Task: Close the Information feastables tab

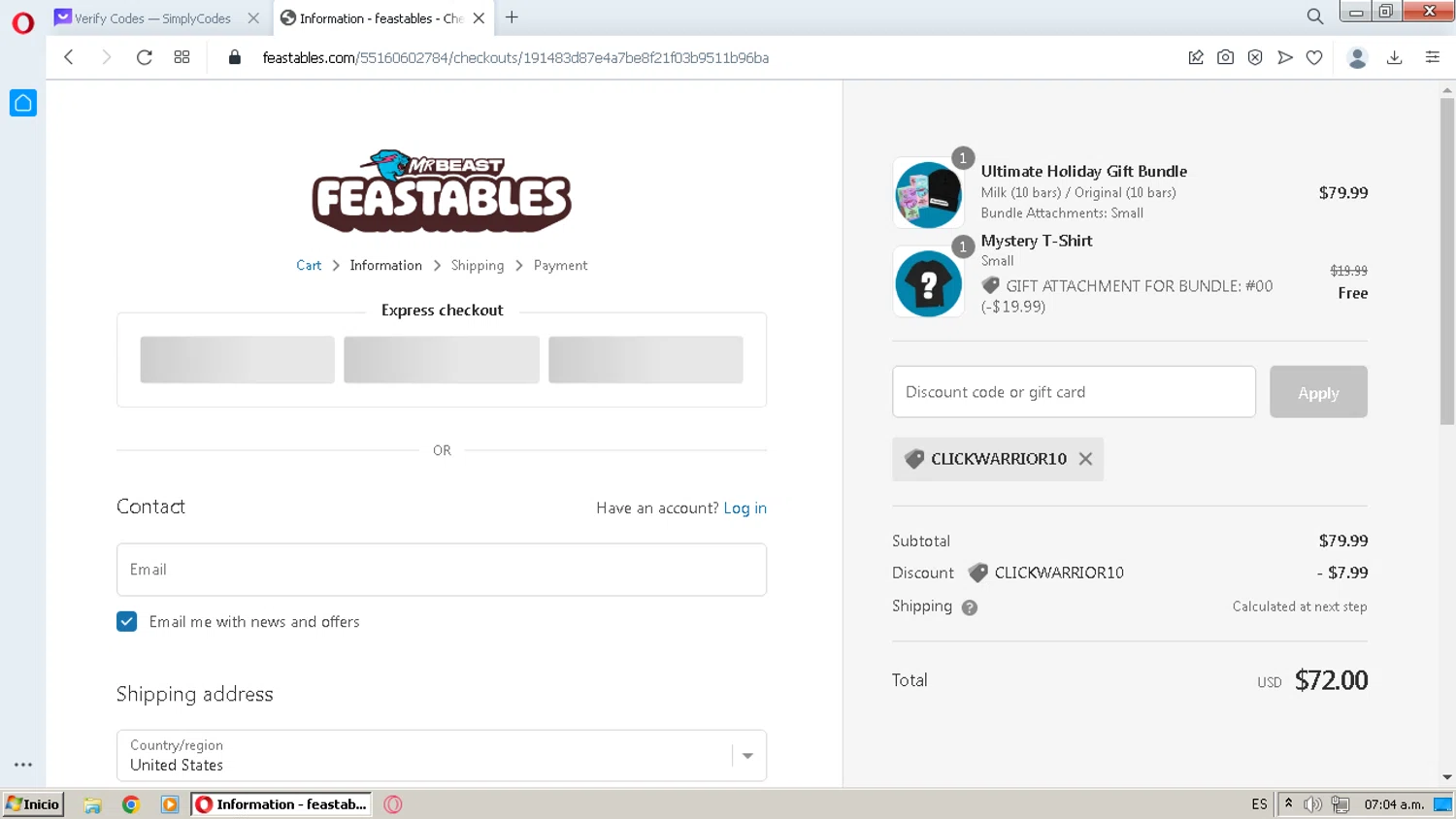Action: [x=479, y=18]
